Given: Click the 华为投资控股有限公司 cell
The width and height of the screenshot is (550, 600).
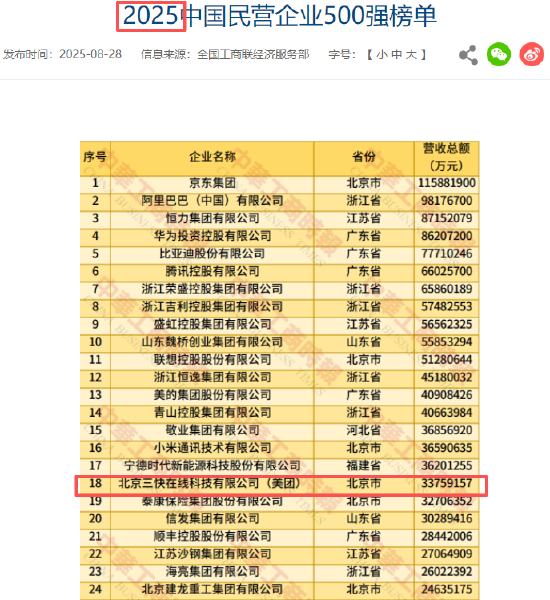Looking at the screenshot, I should click(x=212, y=236).
